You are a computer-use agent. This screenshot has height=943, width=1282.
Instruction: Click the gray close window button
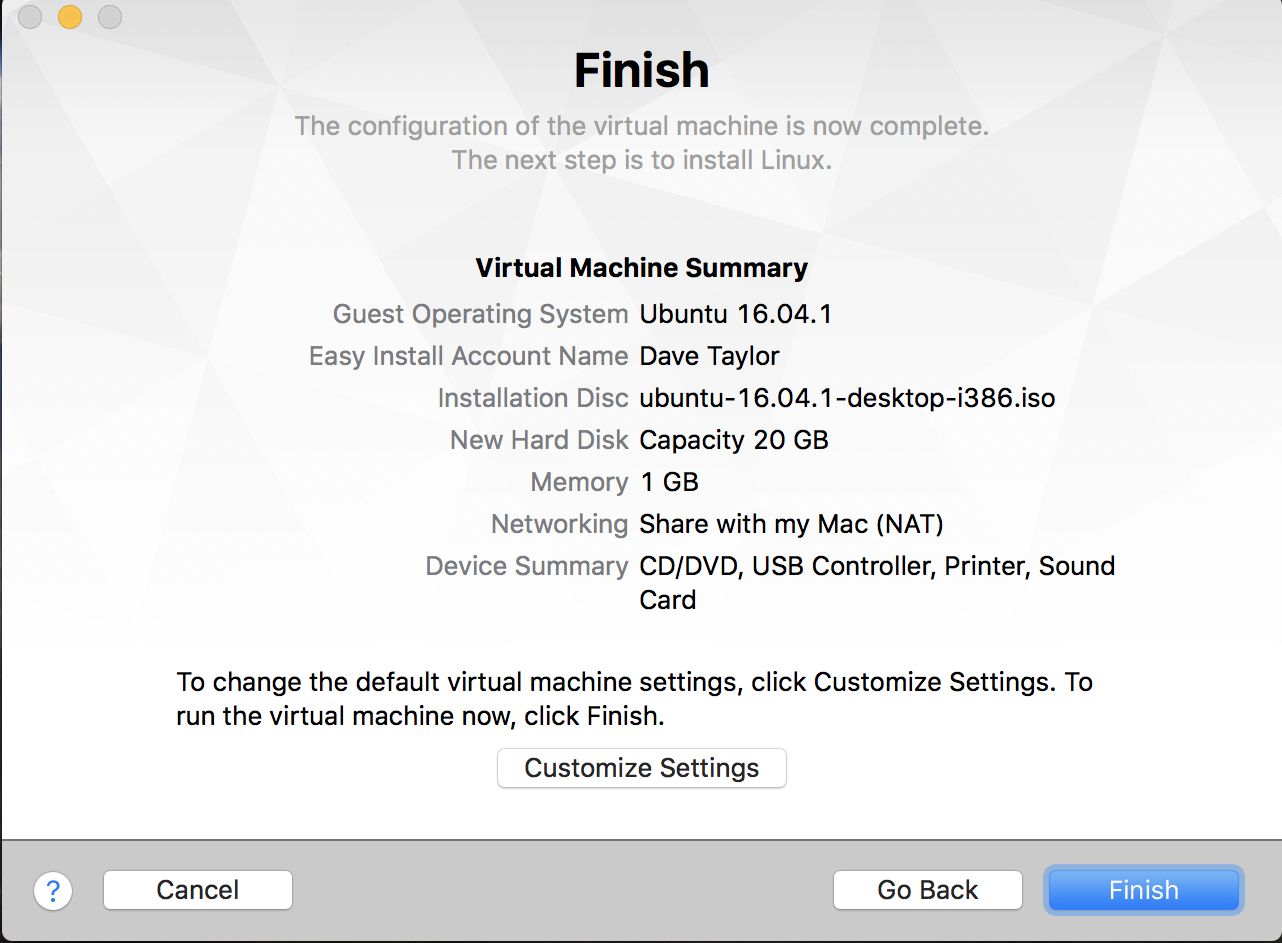tap(30, 17)
